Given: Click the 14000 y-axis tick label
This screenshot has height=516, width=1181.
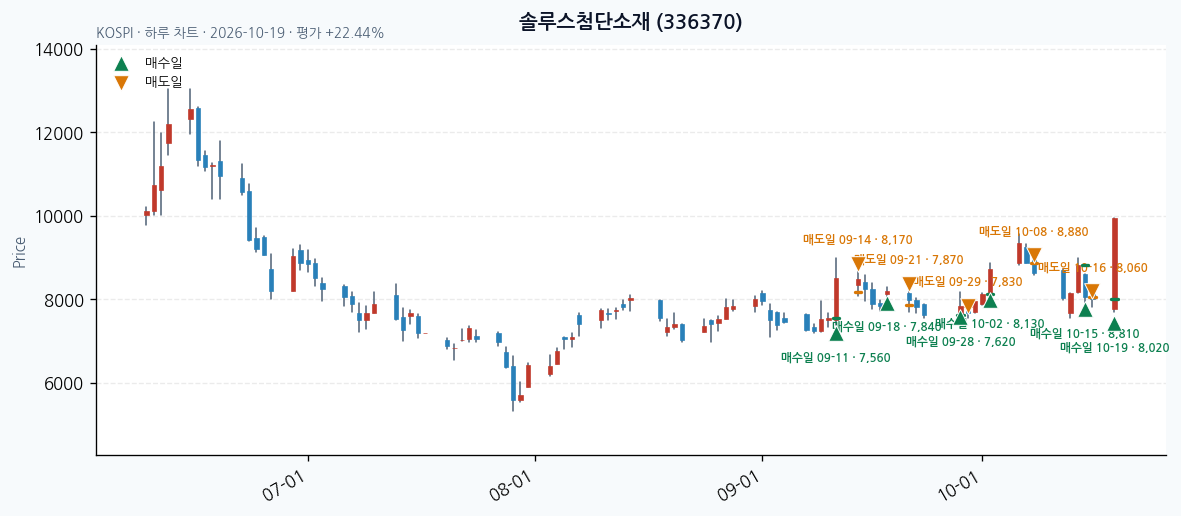Looking at the screenshot, I should coord(59,50).
